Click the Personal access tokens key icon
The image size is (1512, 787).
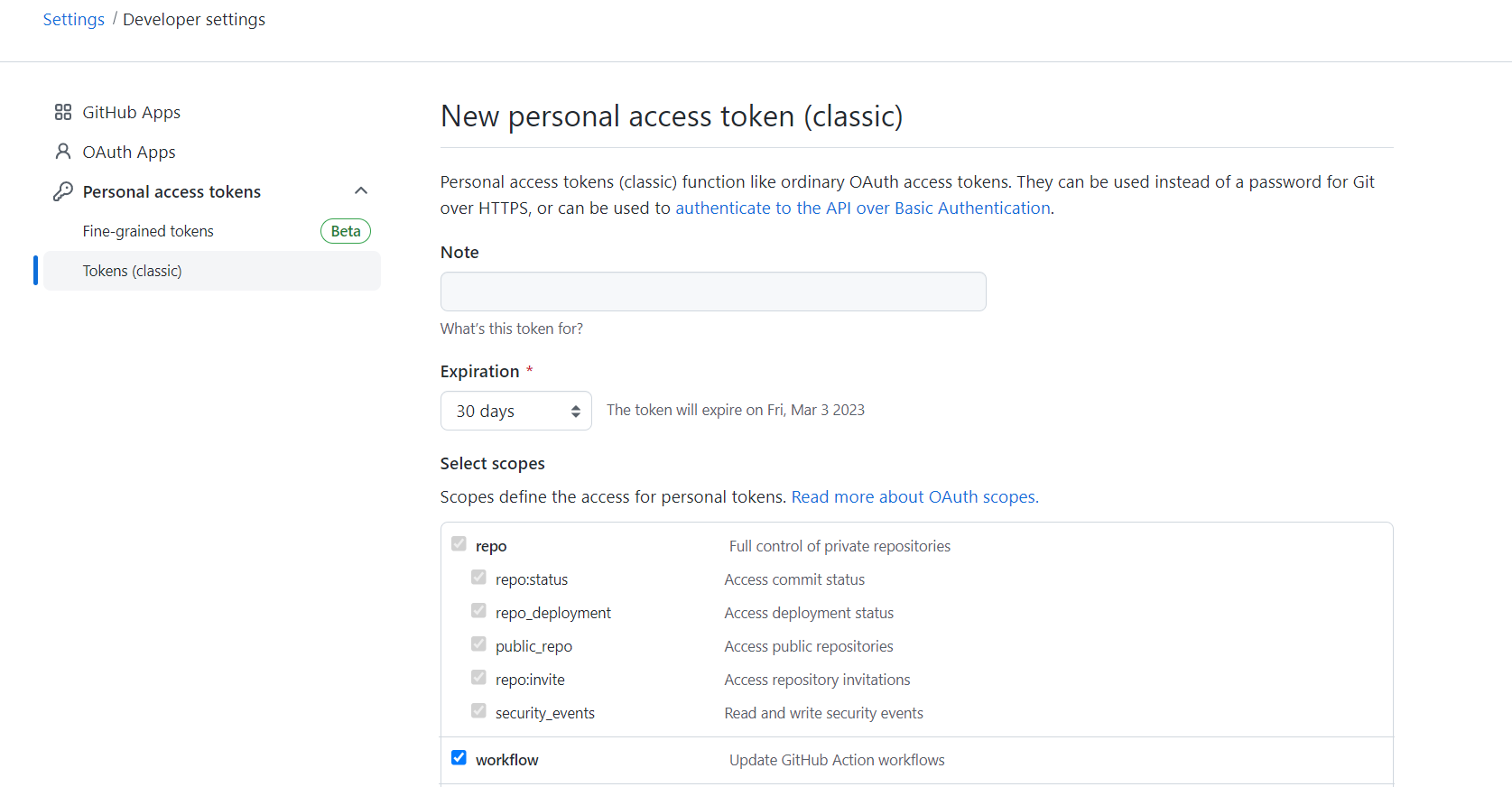[63, 191]
